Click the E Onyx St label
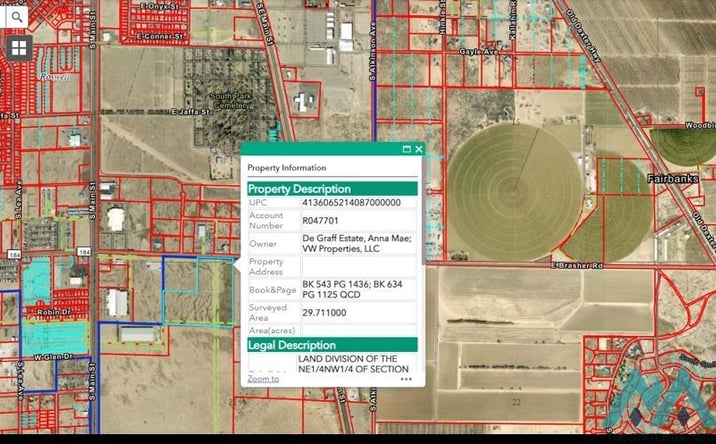This screenshot has width=716, height=444. click(160, 6)
